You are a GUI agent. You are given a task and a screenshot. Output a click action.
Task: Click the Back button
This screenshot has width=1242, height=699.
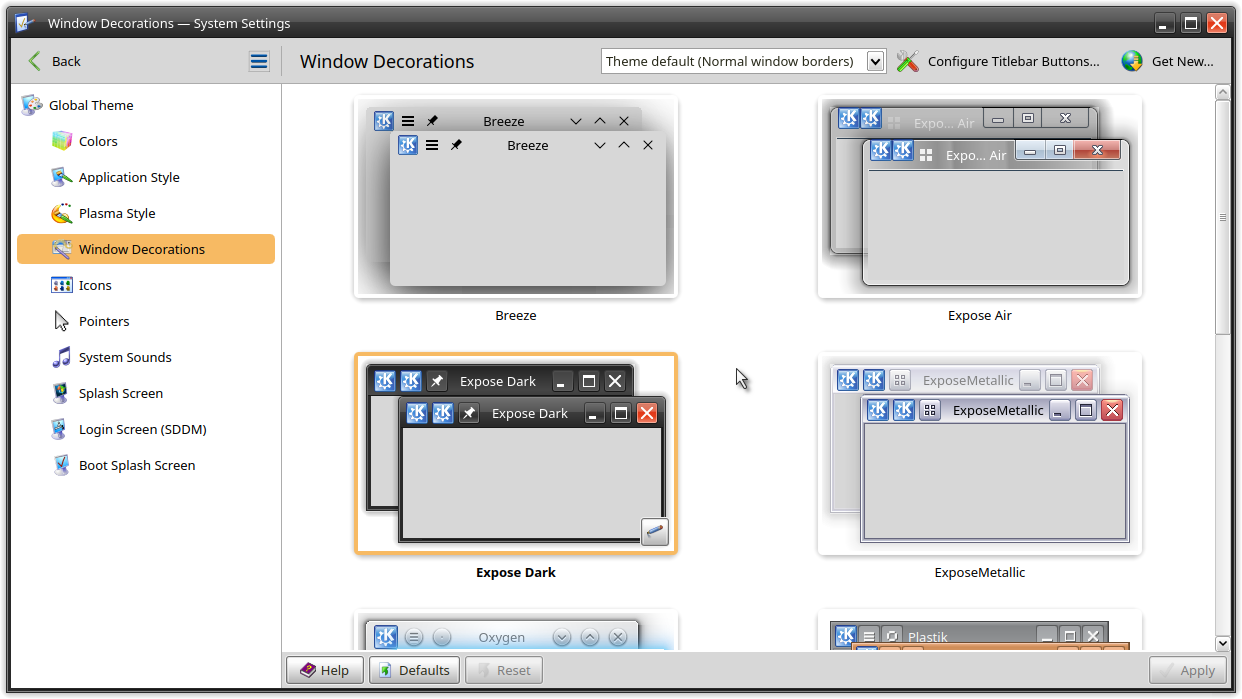(x=54, y=61)
